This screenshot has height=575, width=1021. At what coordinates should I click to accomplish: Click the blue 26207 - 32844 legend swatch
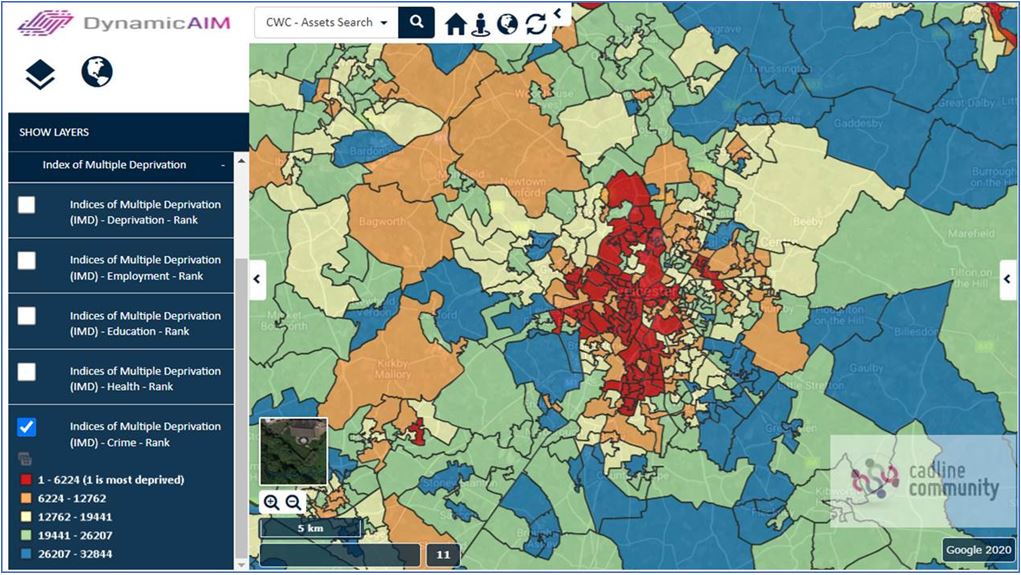coord(25,554)
